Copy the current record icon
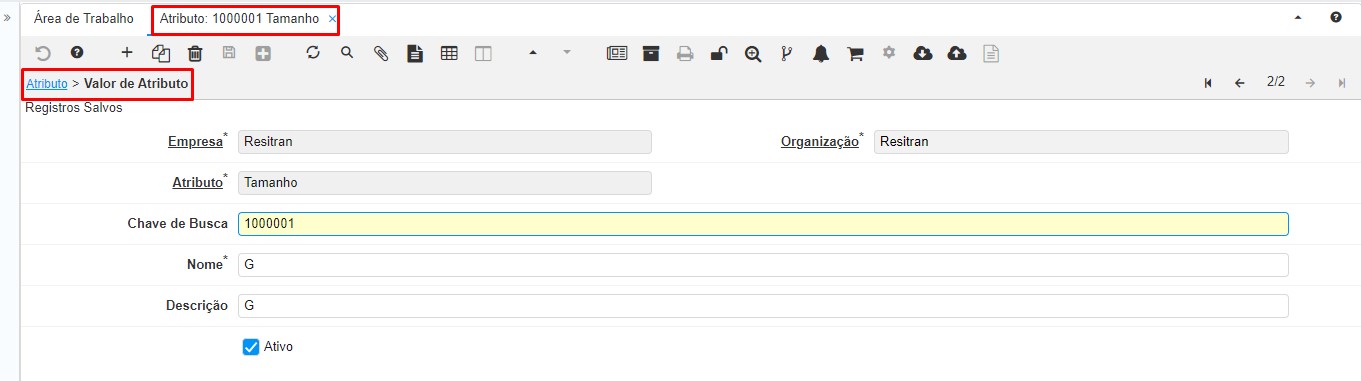1361x381 pixels. click(161, 54)
